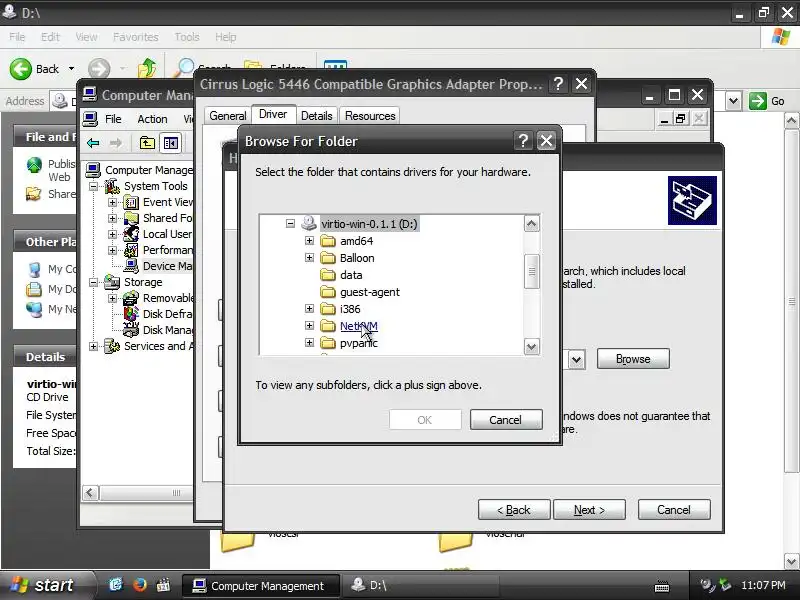This screenshot has height=600, width=800.
Task: Click scroll up arrow in folder tree
Action: pos(531,223)
